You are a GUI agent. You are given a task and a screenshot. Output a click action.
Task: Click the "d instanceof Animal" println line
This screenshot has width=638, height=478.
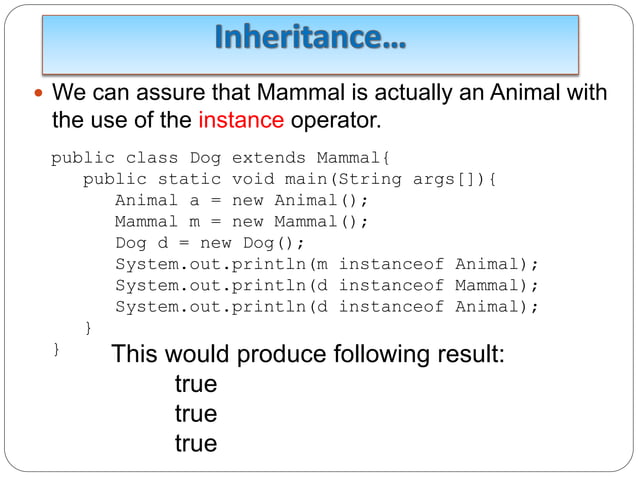click(x=326, y=306)
